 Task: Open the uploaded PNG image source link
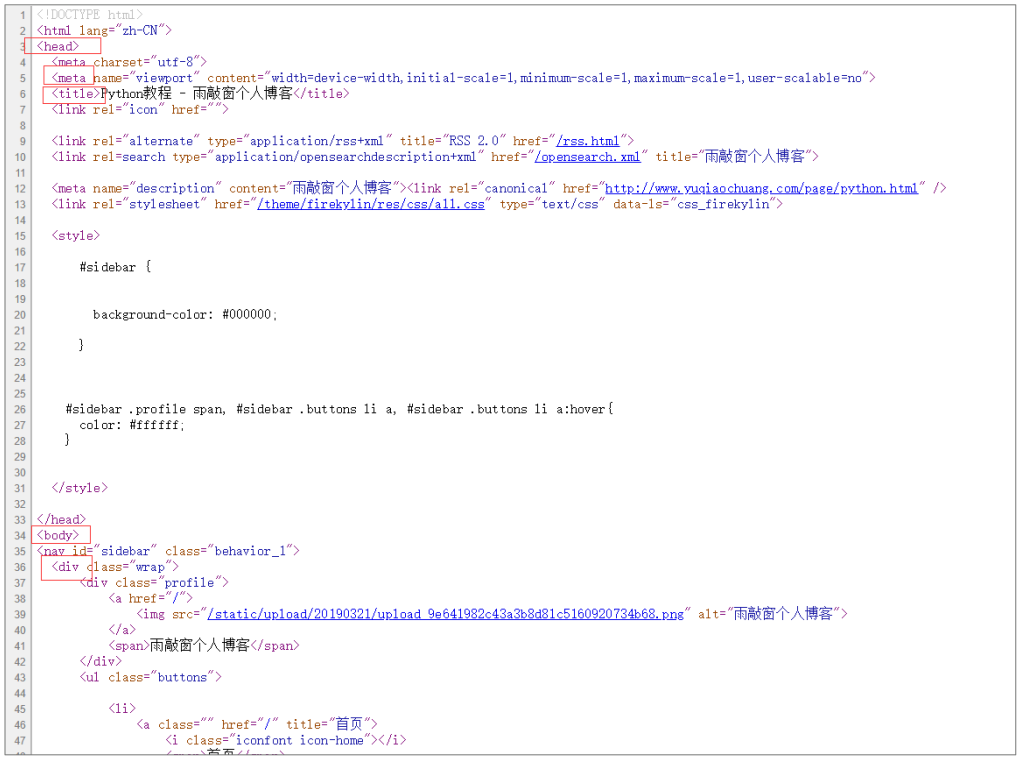coord(447,614)
